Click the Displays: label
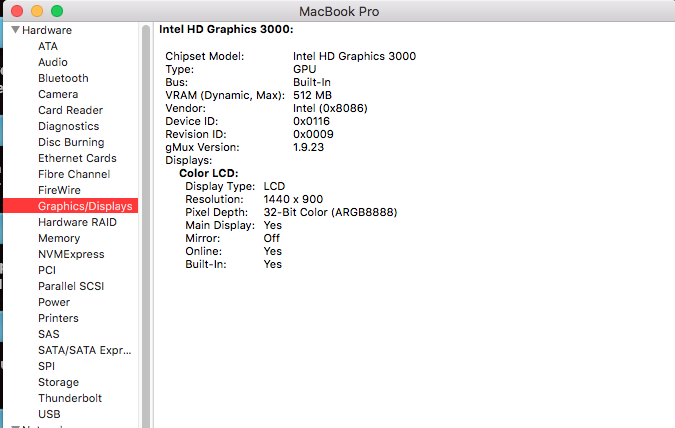Screen dimensions: 675x428 click(189, 160)
